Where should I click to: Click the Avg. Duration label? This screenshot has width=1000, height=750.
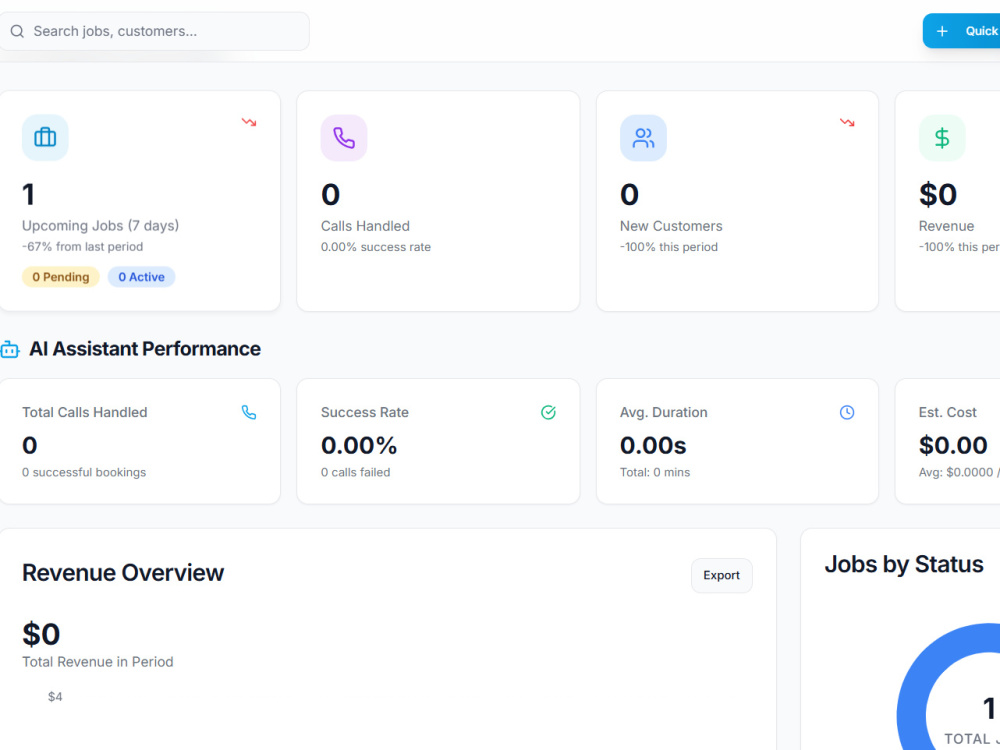click(663, 413)
